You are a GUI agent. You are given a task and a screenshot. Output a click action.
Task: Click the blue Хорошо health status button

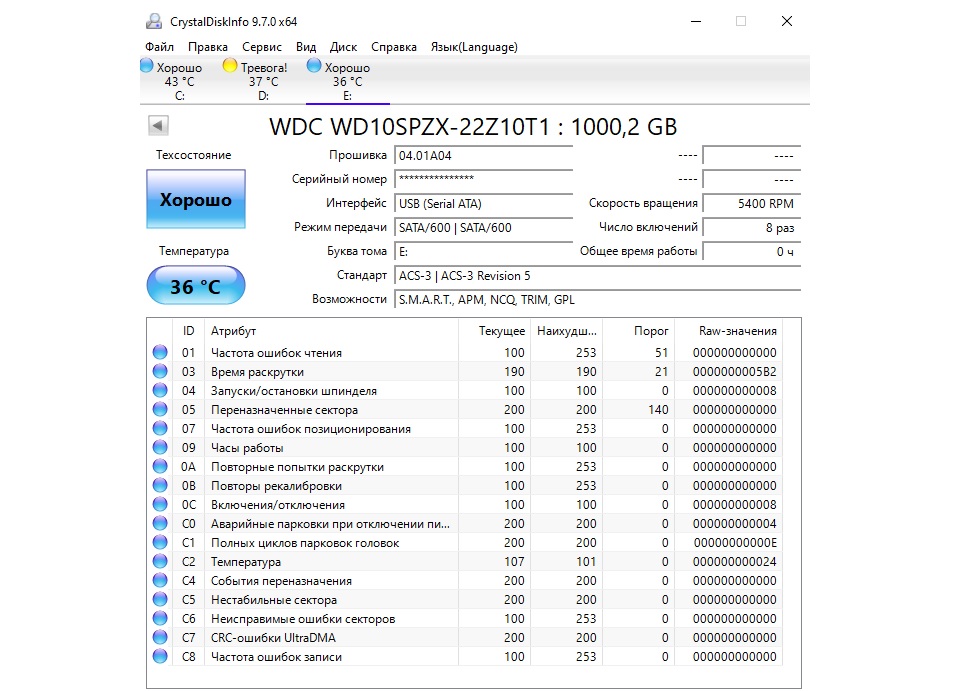[x=195, y=200]
